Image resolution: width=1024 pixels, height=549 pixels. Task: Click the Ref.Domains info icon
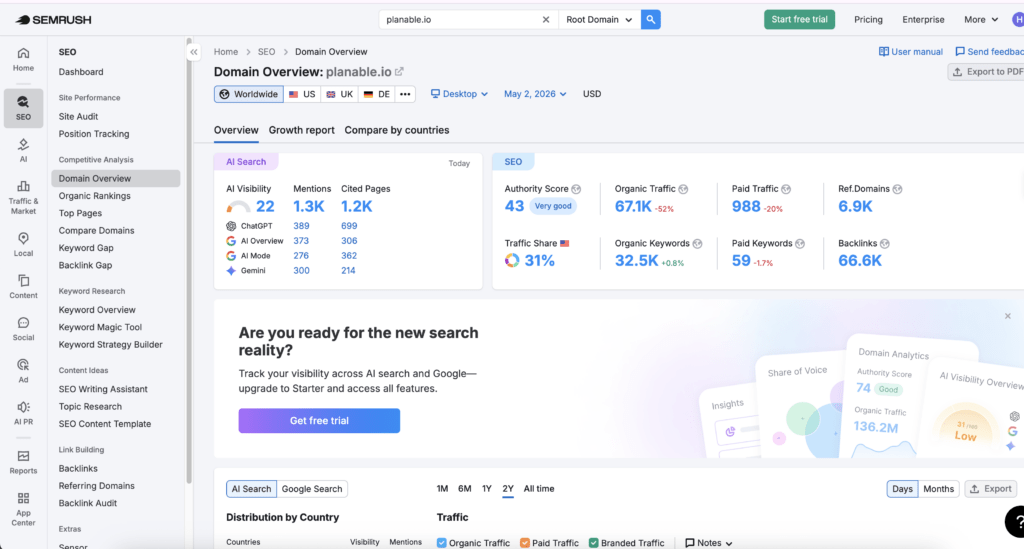[897, 189]
